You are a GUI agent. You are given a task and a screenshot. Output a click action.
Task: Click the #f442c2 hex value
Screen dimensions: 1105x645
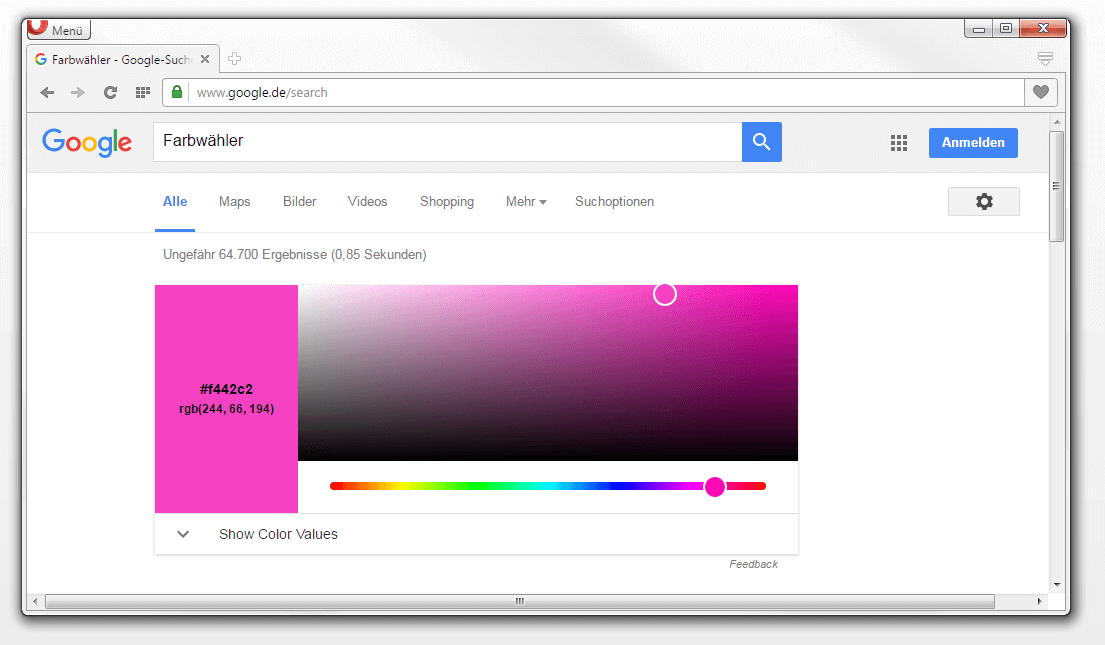click(x=226, y=389)
